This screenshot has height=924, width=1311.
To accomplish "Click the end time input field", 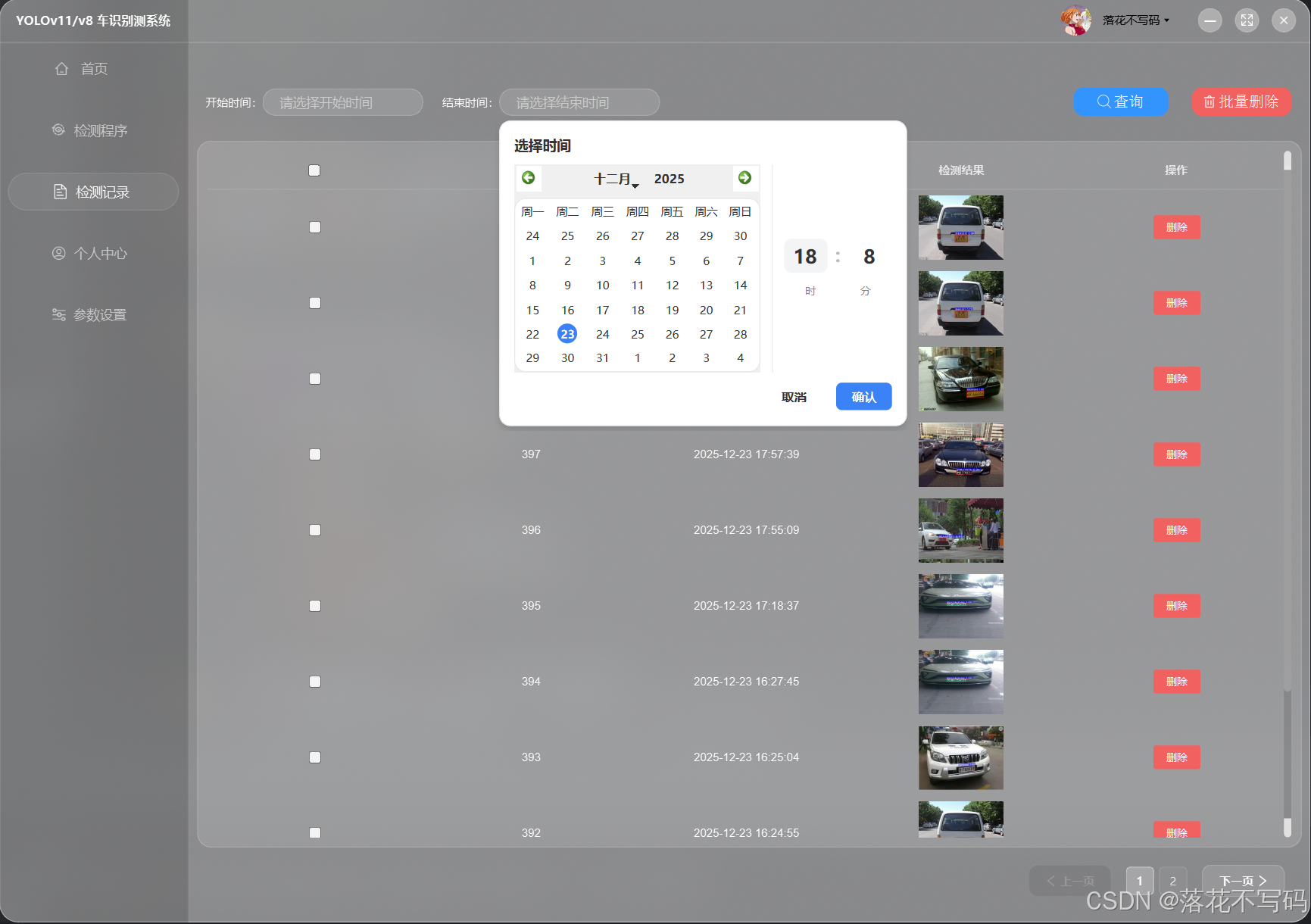I will click(x=579, y=102).
